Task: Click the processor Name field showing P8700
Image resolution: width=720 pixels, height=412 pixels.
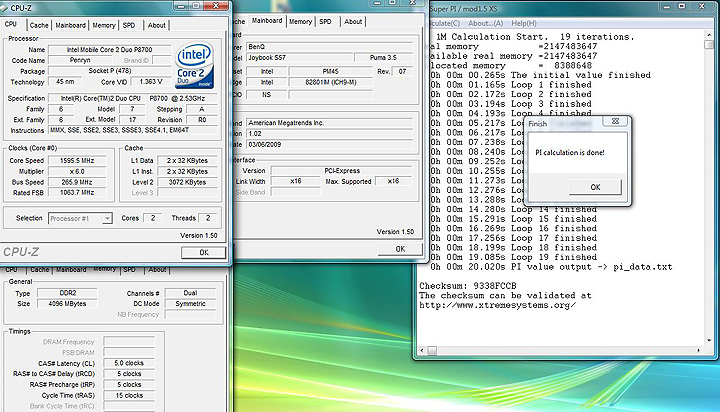Action: pyautogui.click(x=110, y=49)
